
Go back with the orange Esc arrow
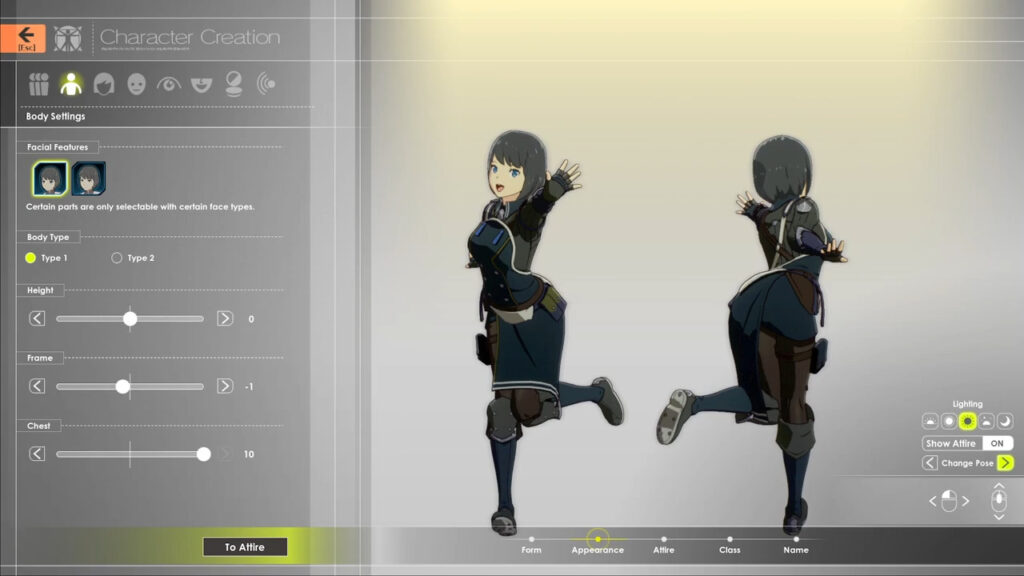coord(23,39)
